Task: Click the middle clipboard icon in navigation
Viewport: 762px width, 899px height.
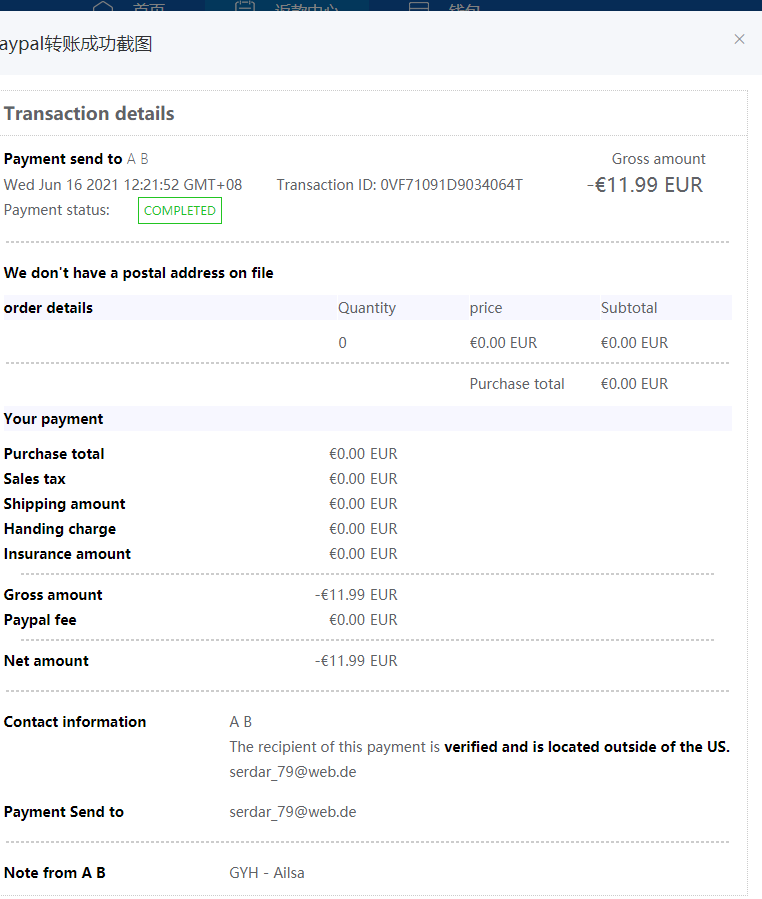Action: tap(245, 8)
